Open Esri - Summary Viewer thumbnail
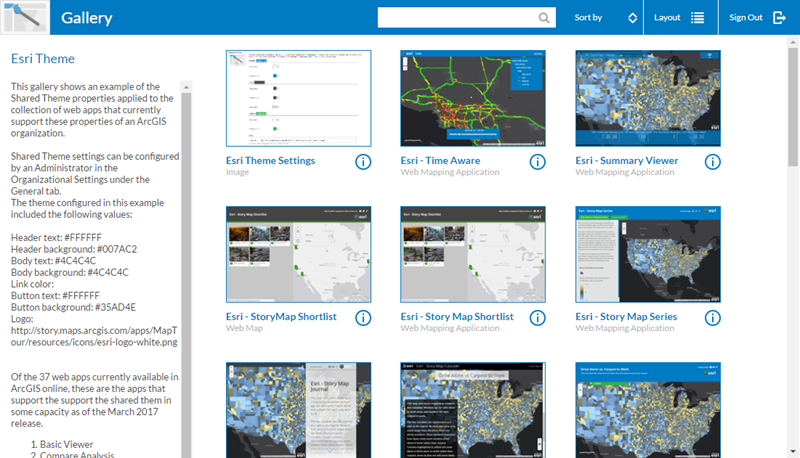The width and height of the screenshot is (800, 458). pos(648,98)
